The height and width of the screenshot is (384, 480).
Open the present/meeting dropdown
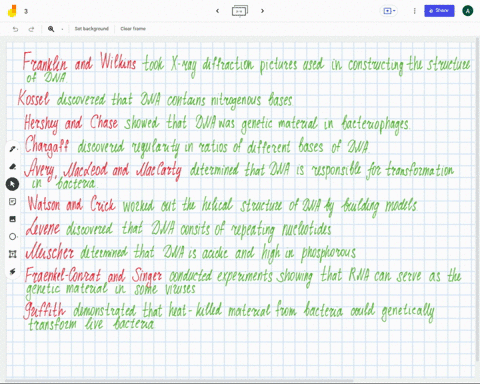[x=389, y=11]
